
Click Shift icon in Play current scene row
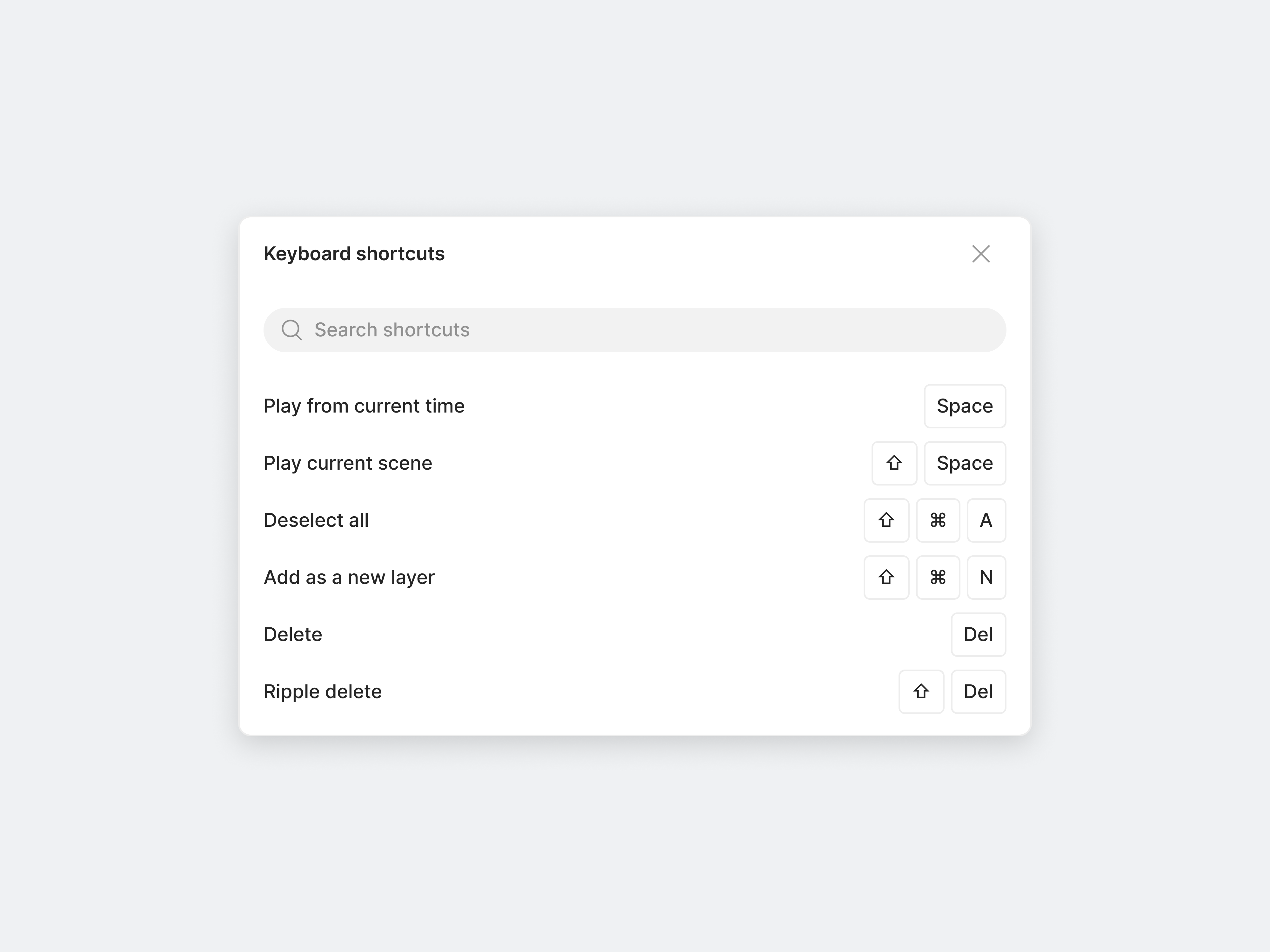pyautogui.click(x=894, y=463)
